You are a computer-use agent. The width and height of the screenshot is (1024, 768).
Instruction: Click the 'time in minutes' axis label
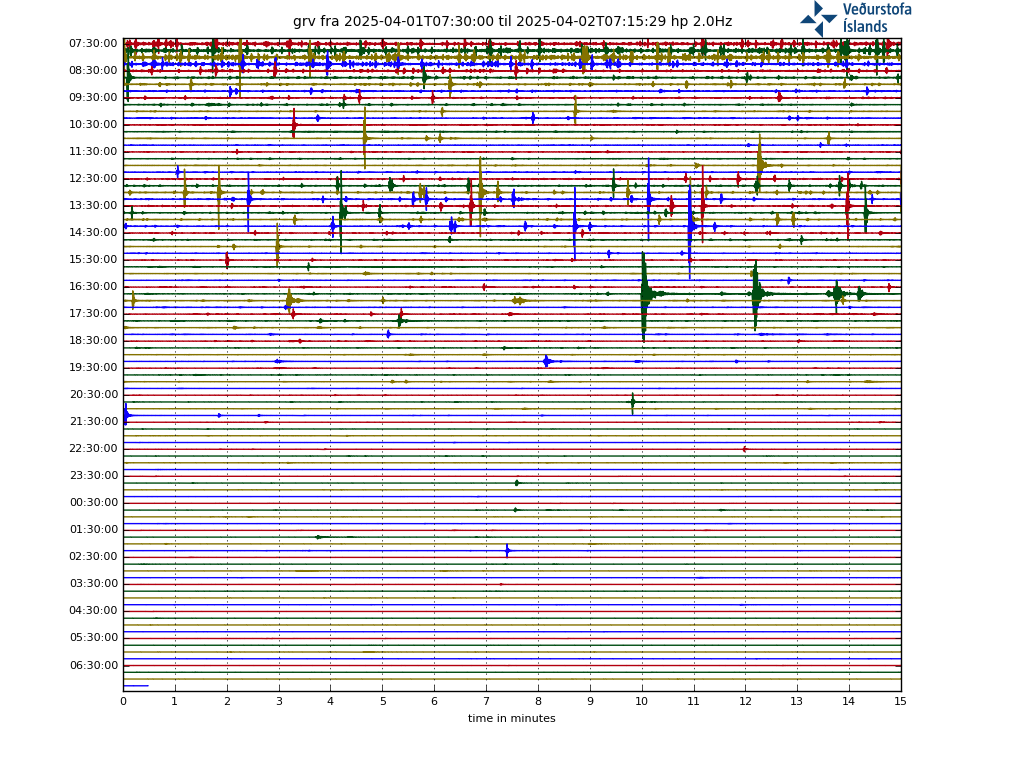tap(511, 718)
